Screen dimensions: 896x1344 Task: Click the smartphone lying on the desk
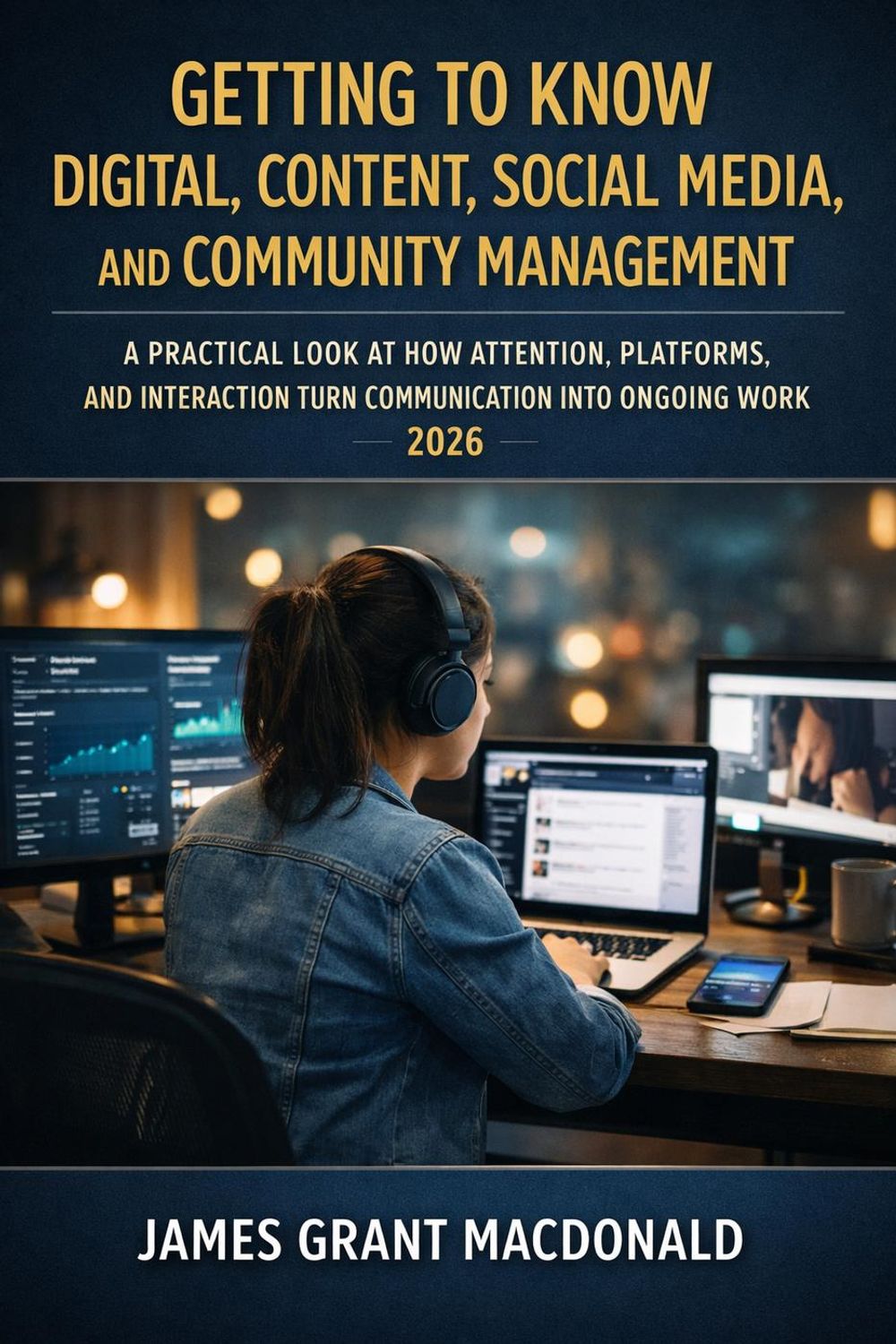click(x=737, y=983)
